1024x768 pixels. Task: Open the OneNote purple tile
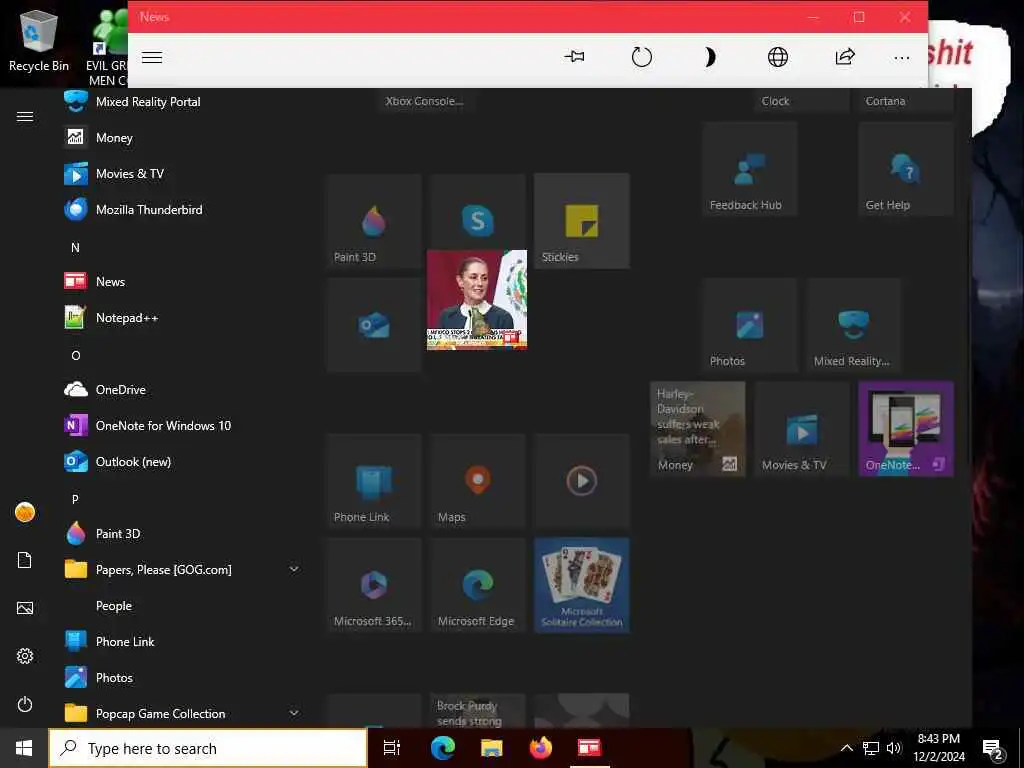point(906,429)
